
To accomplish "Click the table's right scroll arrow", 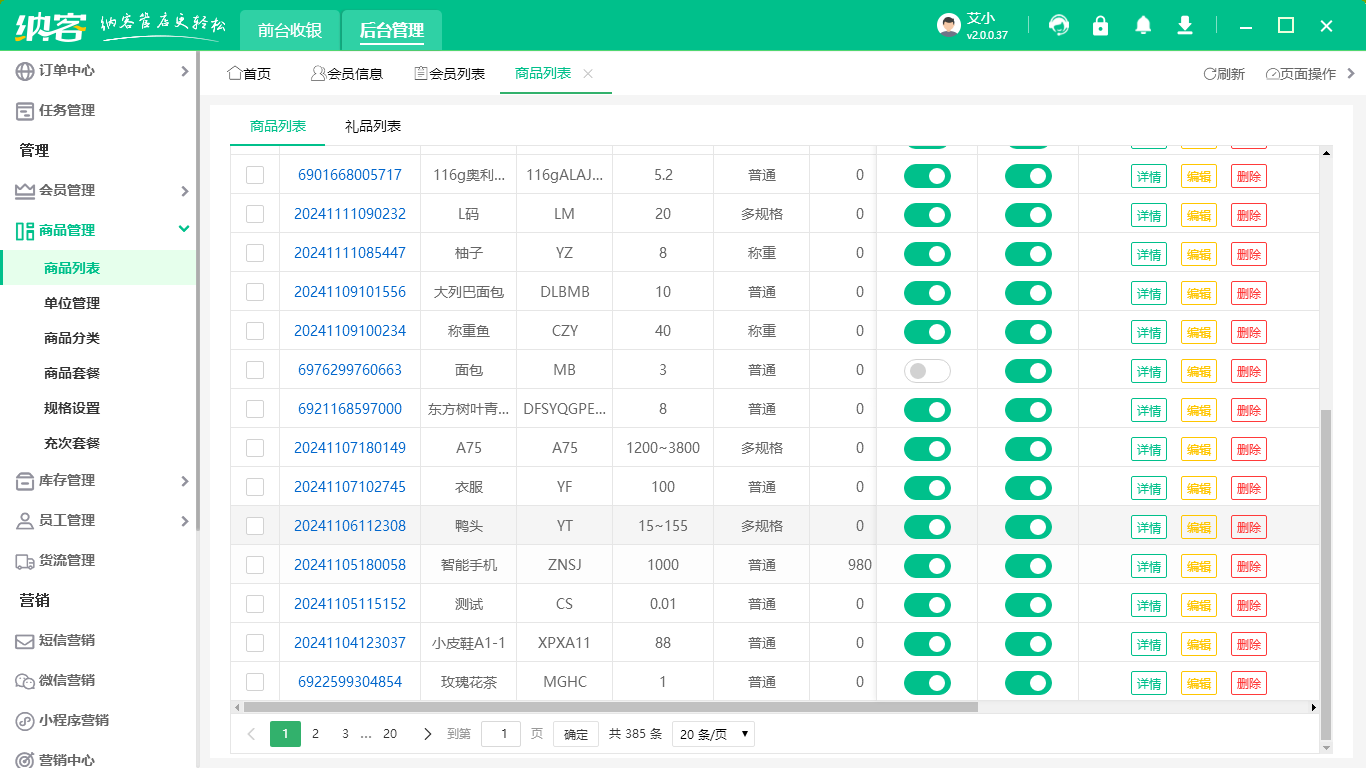I will [x=1314, y=707].
